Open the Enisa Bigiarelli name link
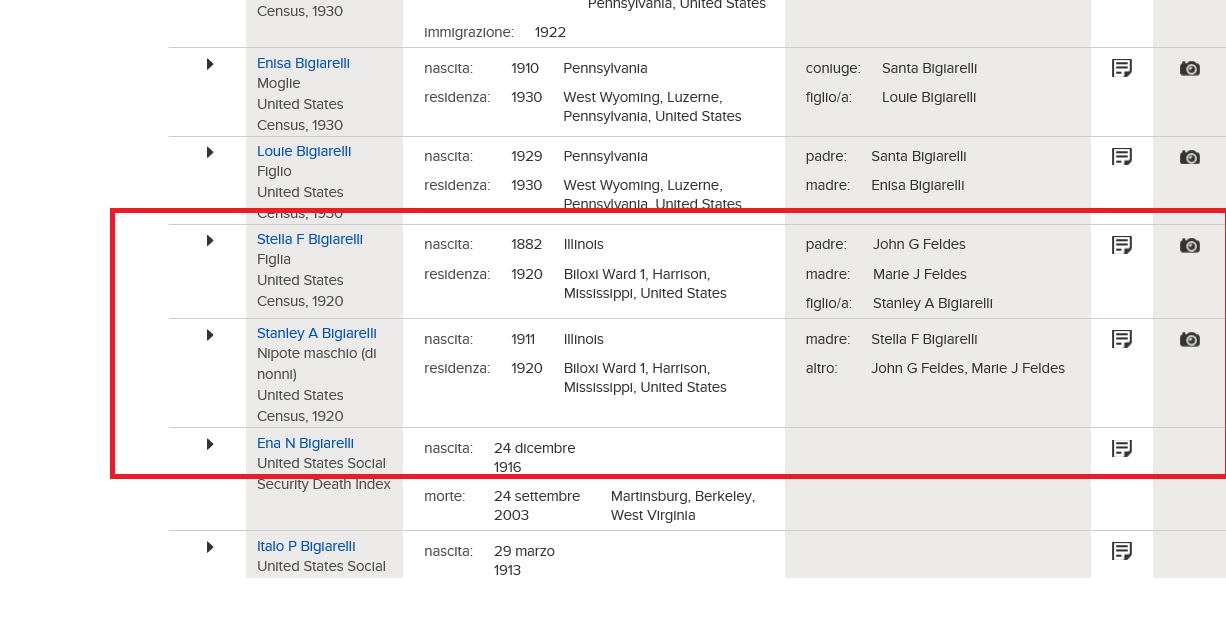Viewport: 1226px width, 636px height. 303,63
